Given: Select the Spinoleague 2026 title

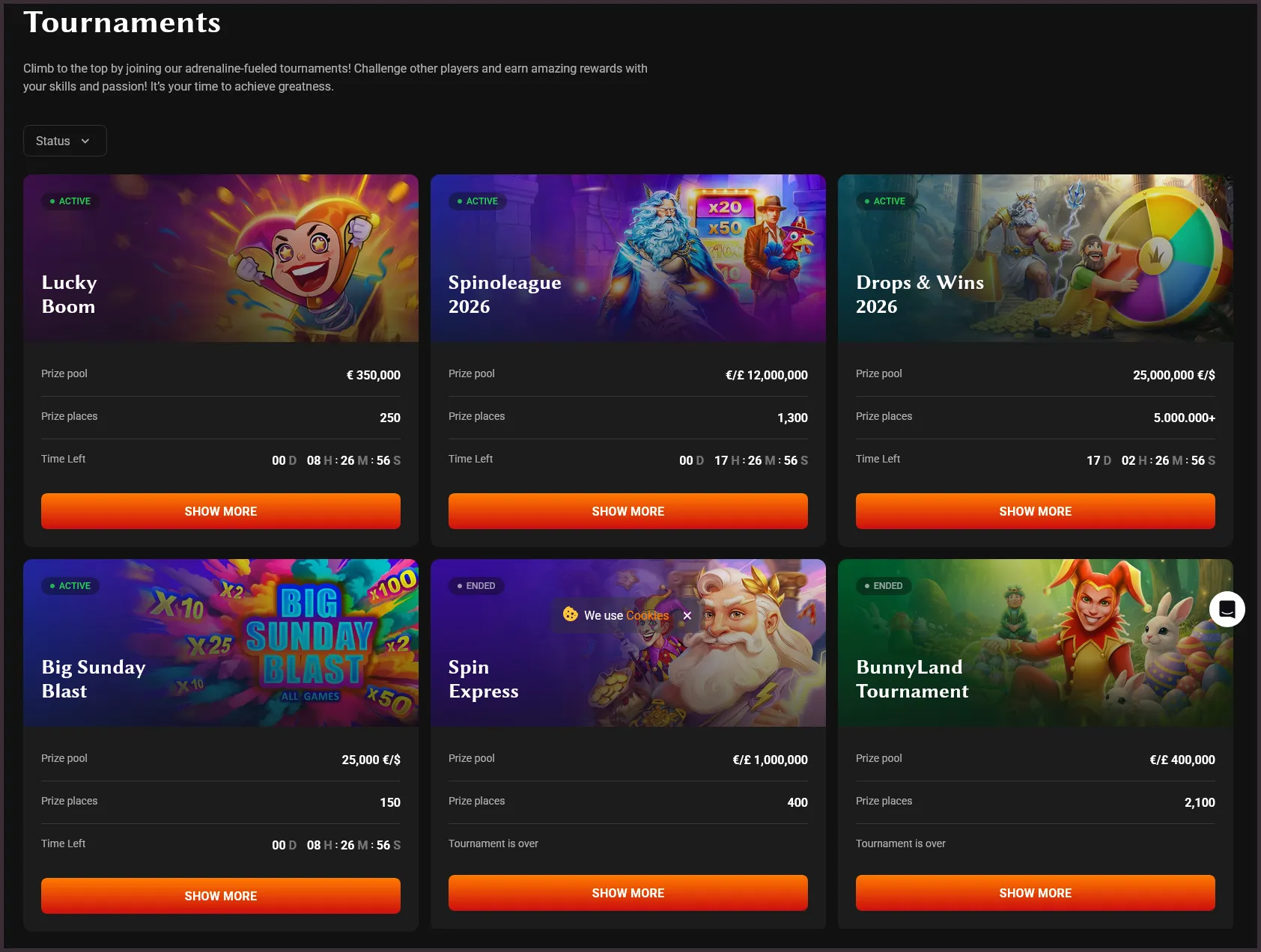Looking at the screenshot, I should [504, 294].
